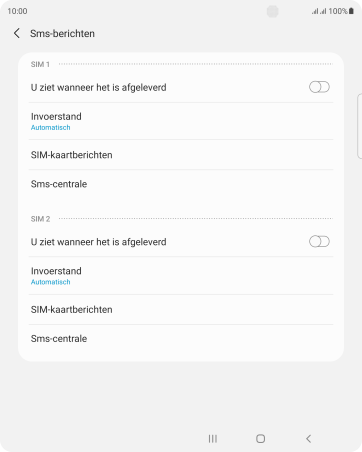Open SIM 1 Sms-centrale
The image size is (362, 452).
click(181, 184)
